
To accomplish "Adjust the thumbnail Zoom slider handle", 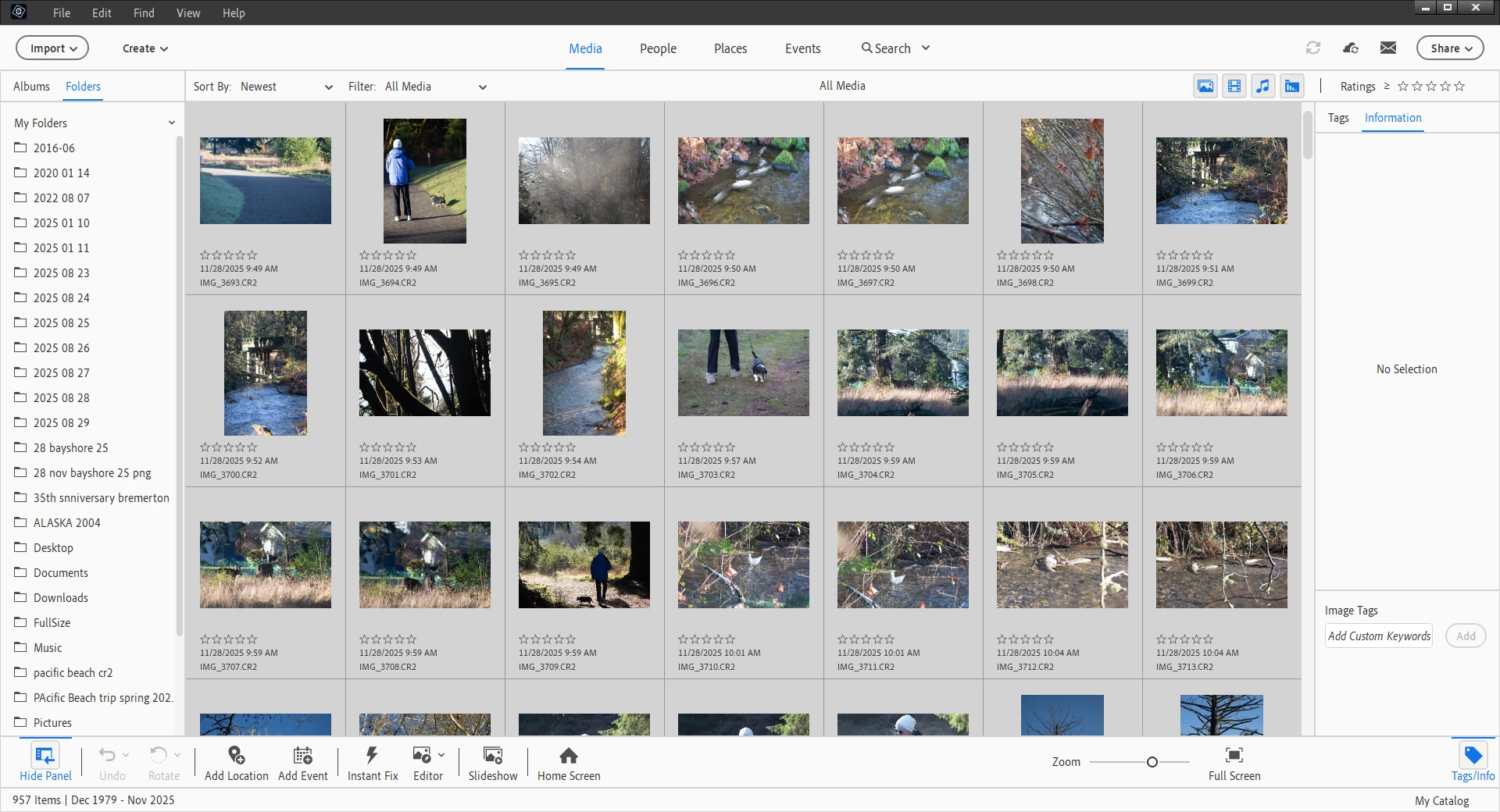I will click(x=1152, y=762).
